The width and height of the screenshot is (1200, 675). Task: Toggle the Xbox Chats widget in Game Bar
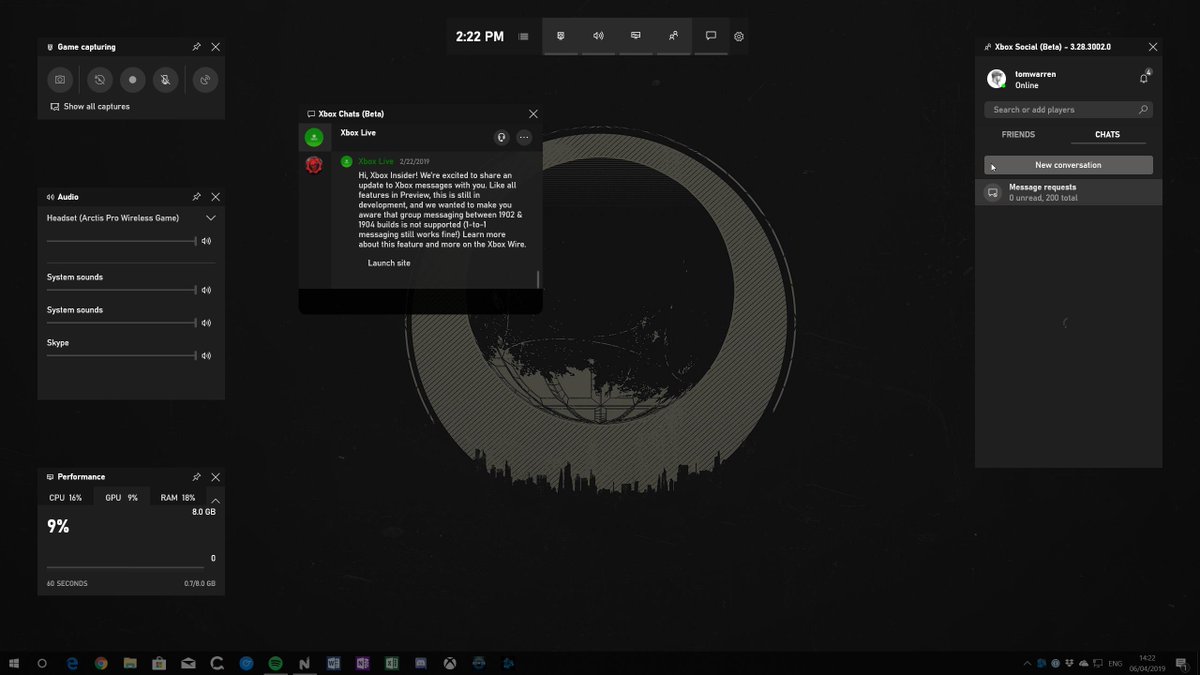pos(711,36)
